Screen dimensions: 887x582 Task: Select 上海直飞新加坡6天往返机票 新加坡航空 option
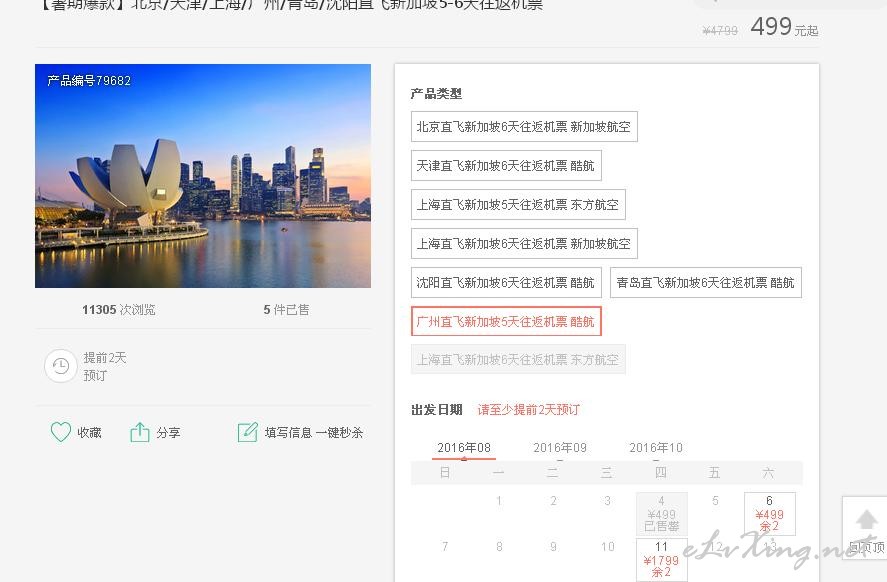coord(524,244)
